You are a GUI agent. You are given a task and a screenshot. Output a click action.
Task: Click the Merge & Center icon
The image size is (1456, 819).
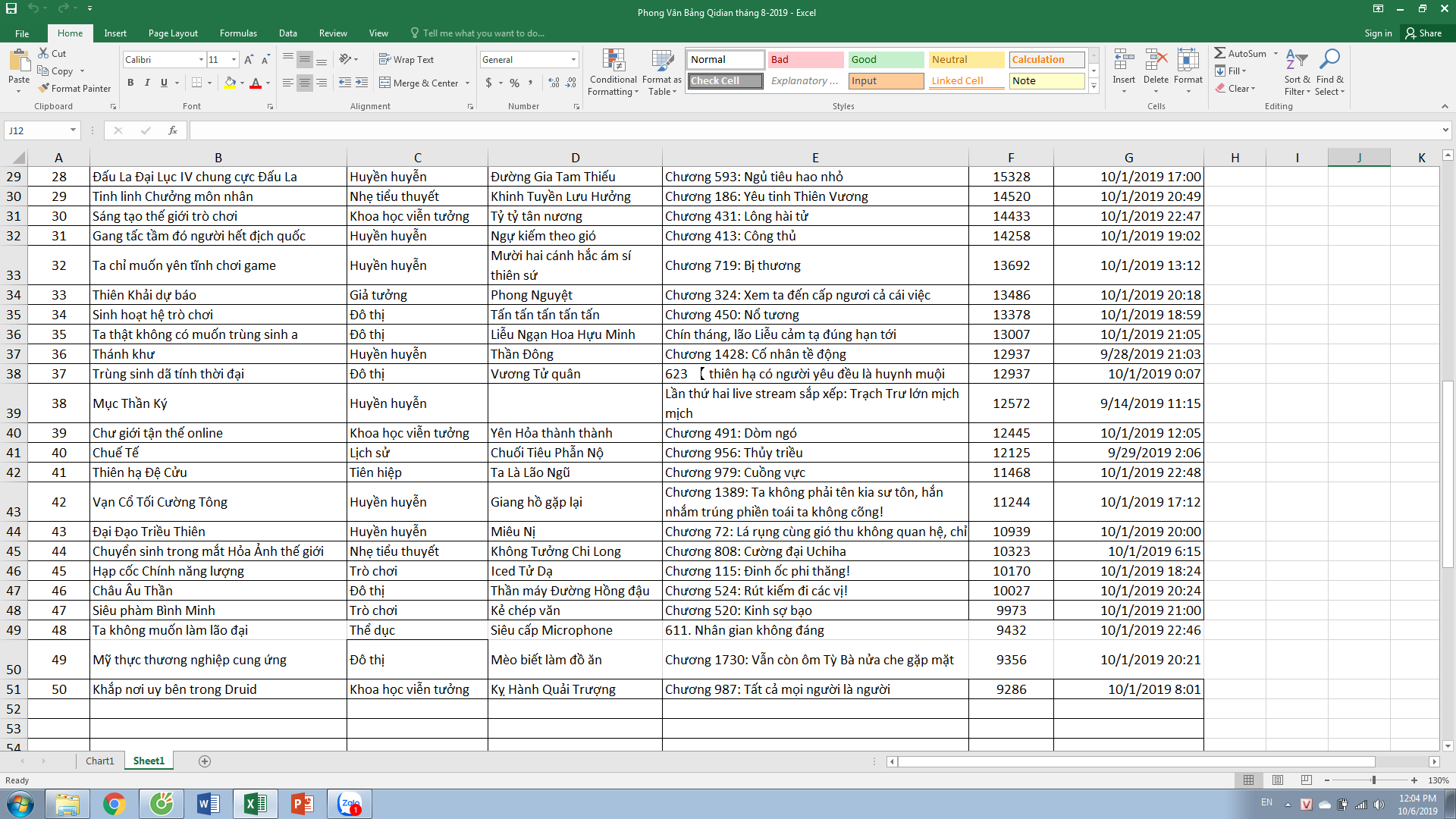[x=384, y=83]
